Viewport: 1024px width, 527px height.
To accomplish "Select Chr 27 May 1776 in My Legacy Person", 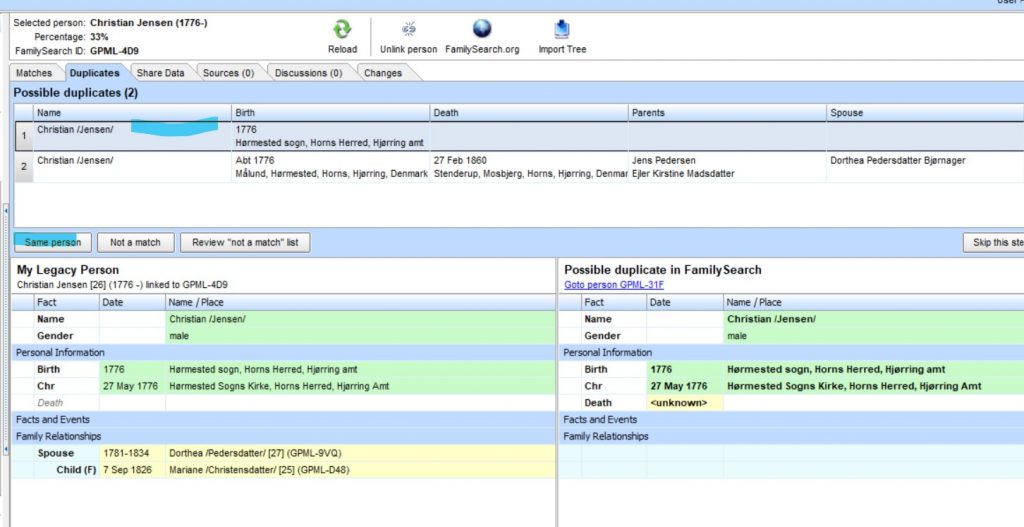I will click(283, 386).
